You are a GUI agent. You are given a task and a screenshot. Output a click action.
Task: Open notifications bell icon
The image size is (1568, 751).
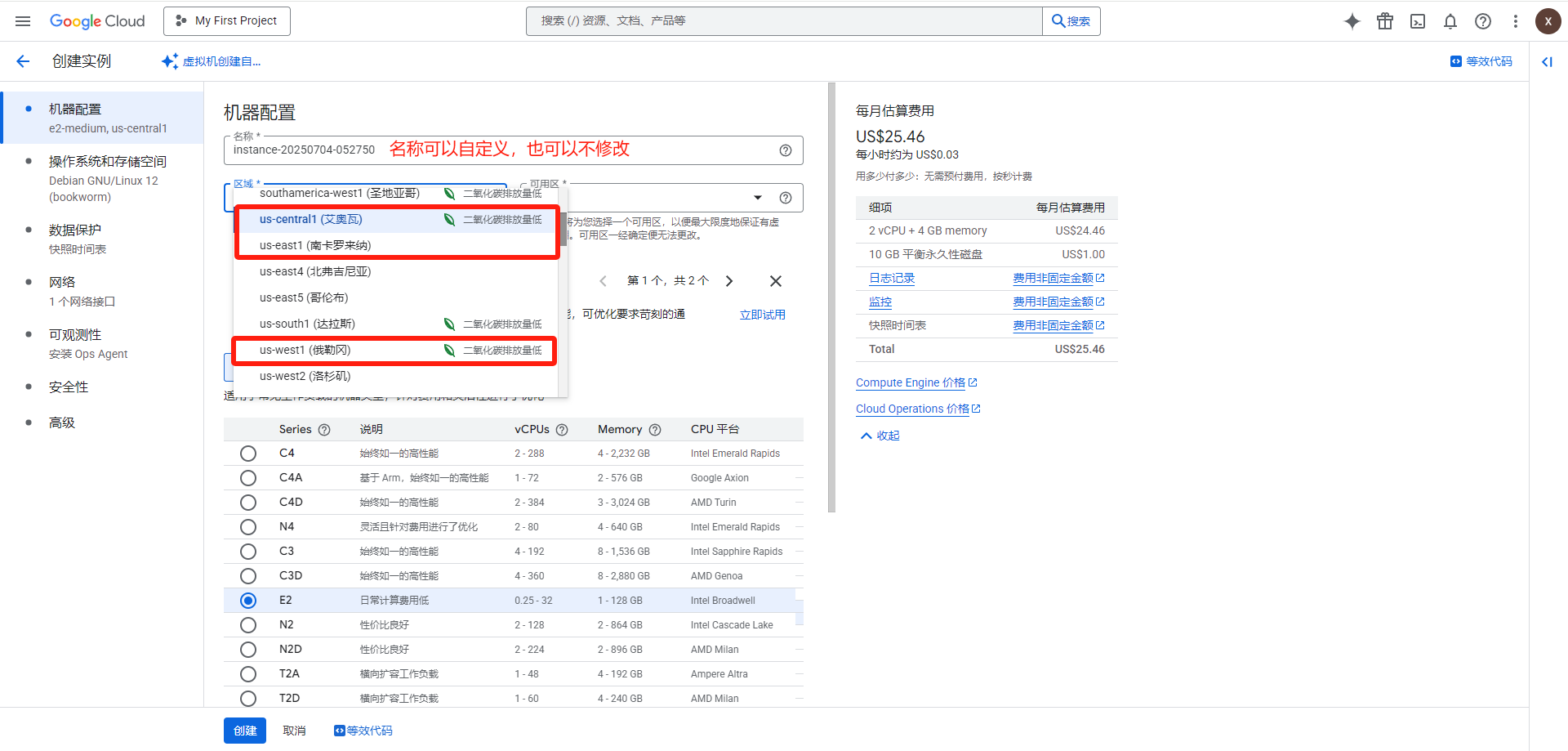(1450, 21)
